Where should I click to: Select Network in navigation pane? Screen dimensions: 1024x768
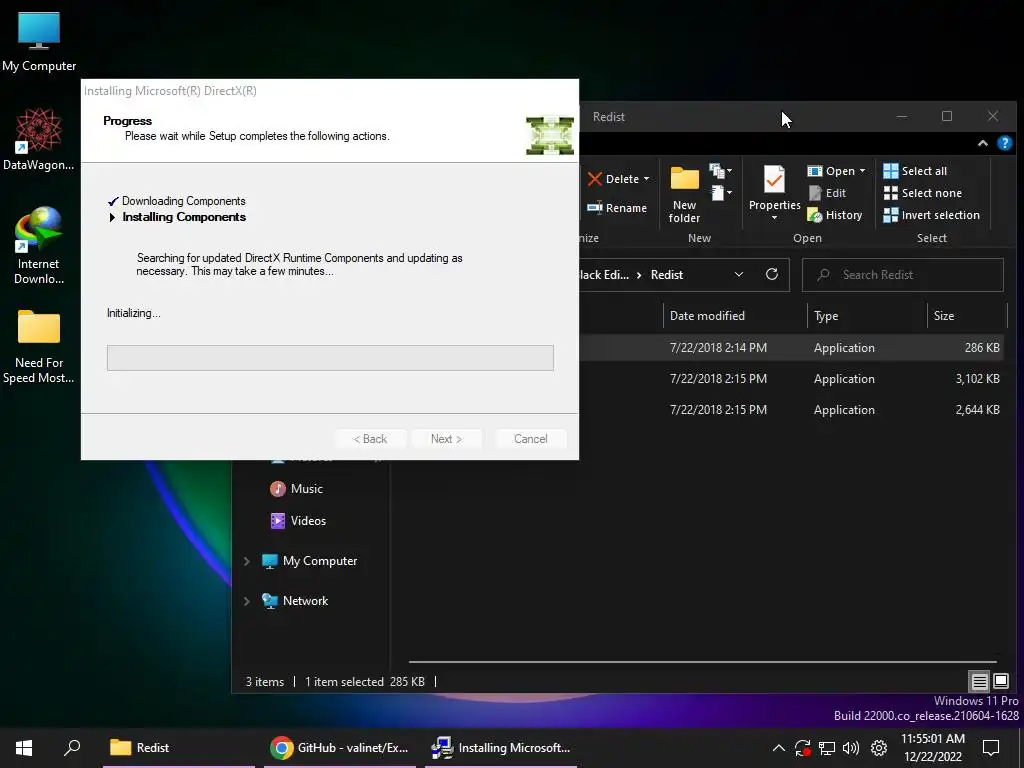[x=295, y=601]
